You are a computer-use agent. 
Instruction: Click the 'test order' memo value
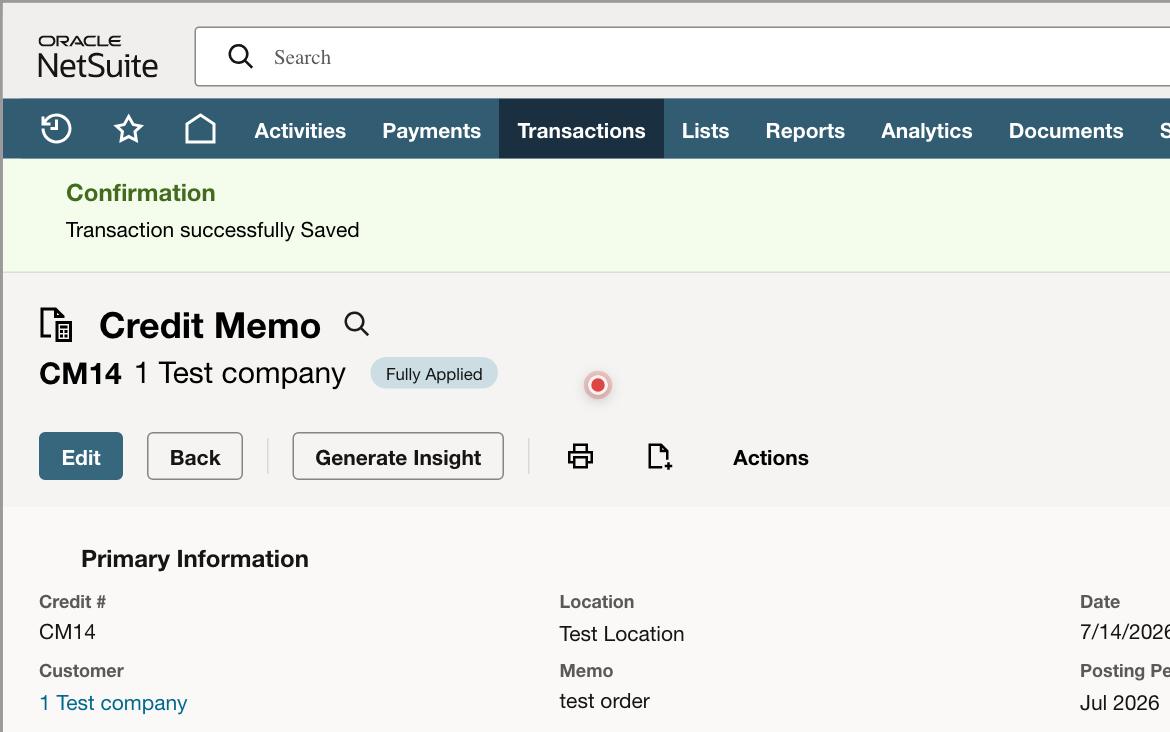click(x=604, y=701)
